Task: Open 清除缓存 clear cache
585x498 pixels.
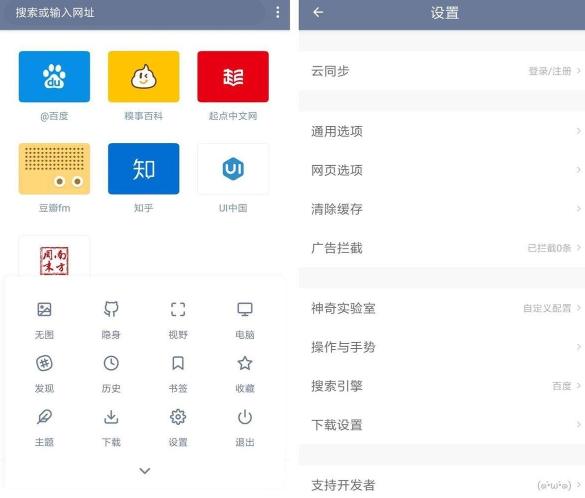Action: click(442, 209)
